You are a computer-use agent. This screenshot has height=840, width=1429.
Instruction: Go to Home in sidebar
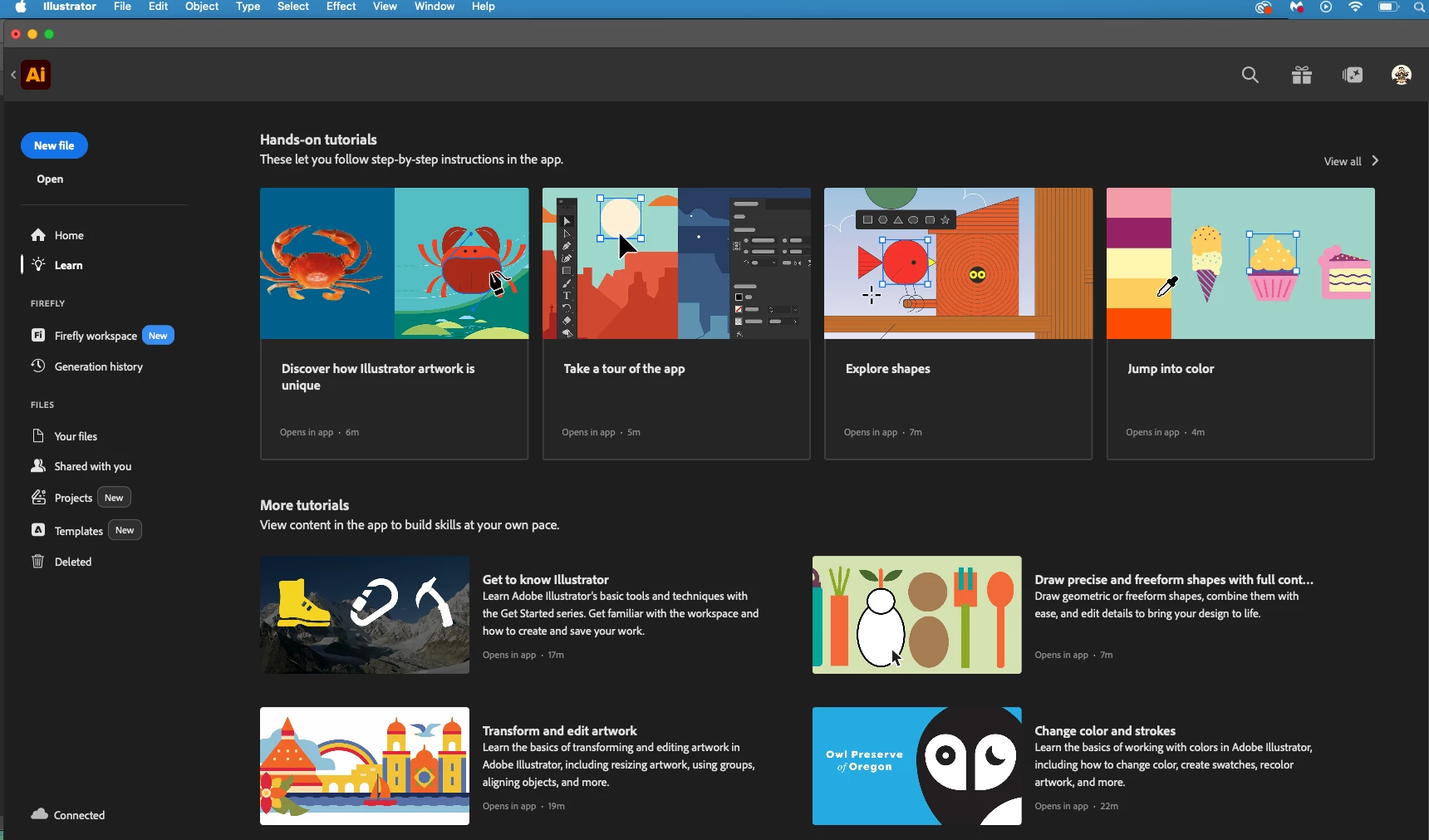69,235
